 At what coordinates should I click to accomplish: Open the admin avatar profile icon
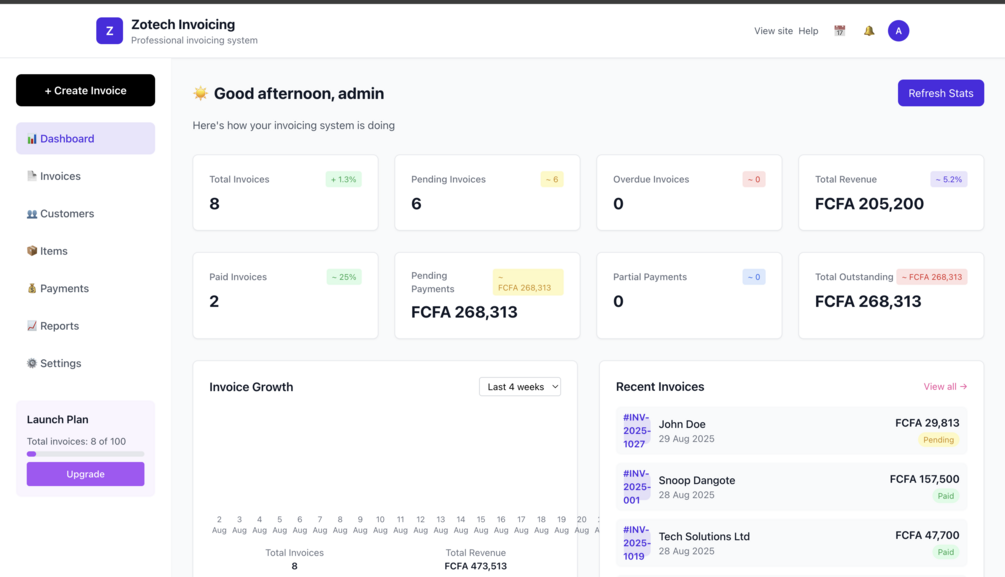click(898, 31)
